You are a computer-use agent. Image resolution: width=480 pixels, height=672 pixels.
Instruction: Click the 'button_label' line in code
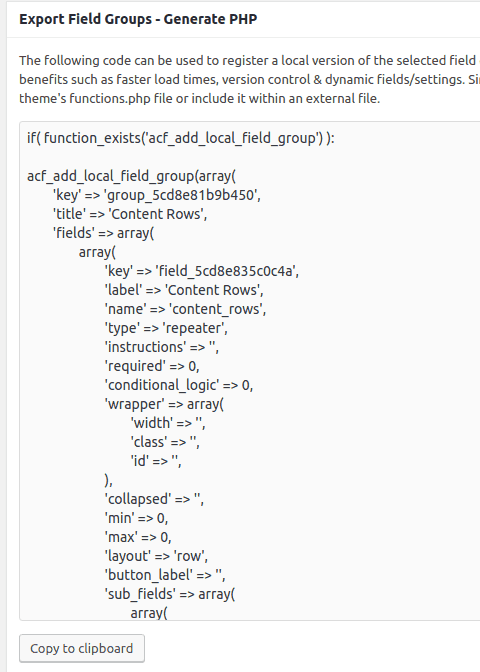pyautogui.click(x=165, y=575)
